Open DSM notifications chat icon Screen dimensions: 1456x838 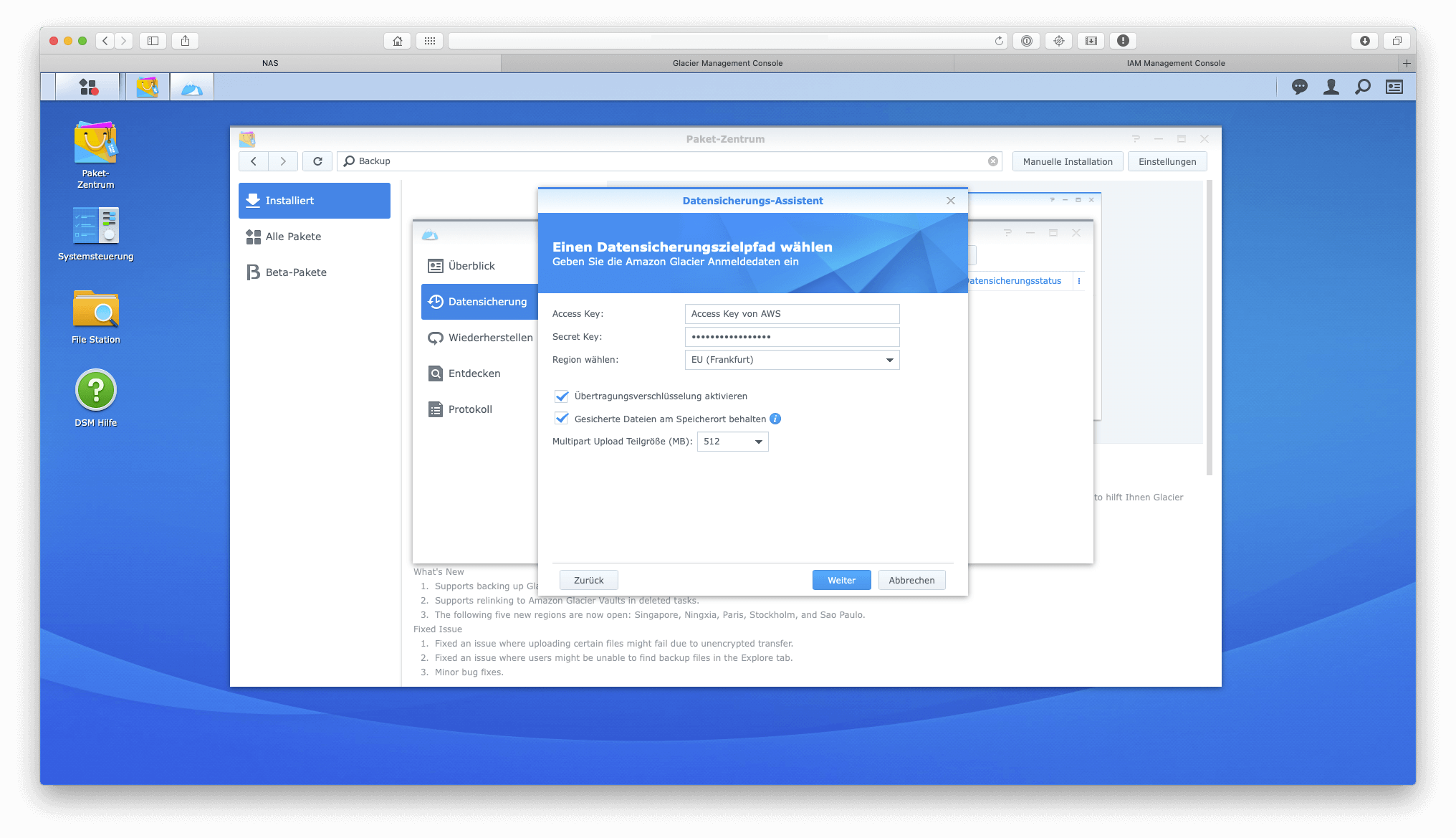pos(1299,87)
